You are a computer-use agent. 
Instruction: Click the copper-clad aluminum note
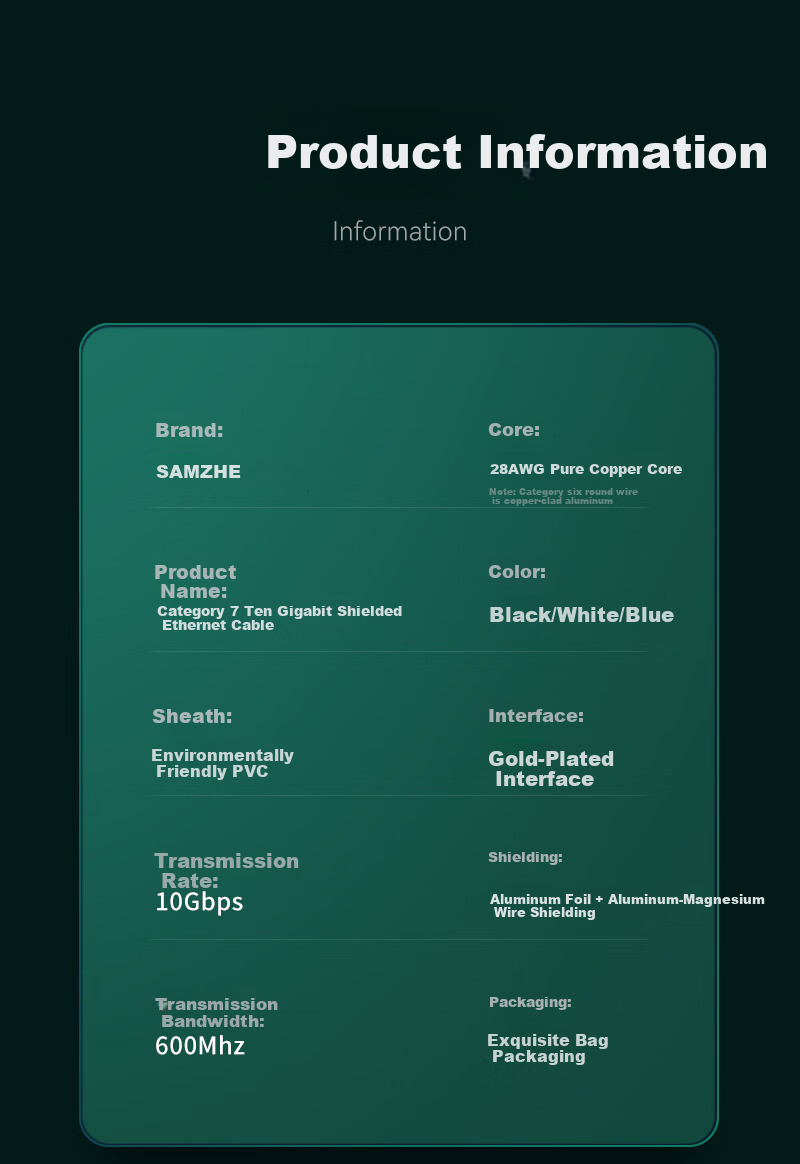coord(563,496)
